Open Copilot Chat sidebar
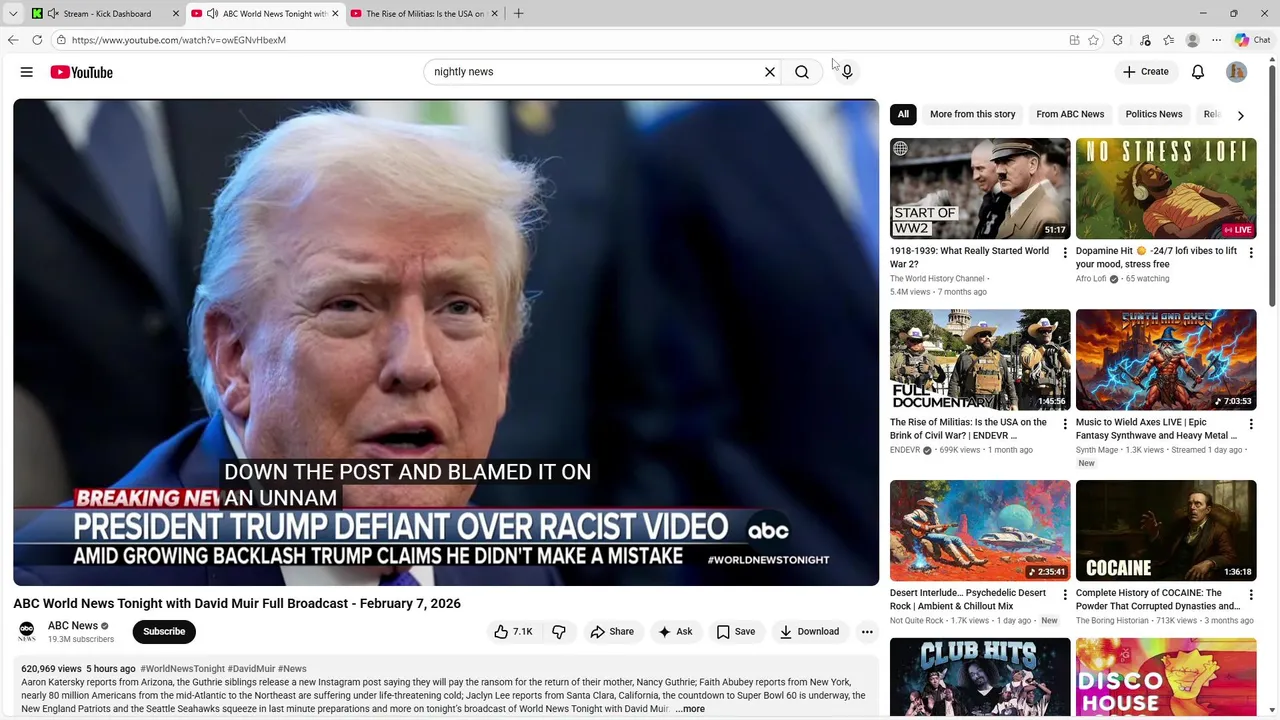This screenshot has height=720, width=1280. [x=1252, y=40]
